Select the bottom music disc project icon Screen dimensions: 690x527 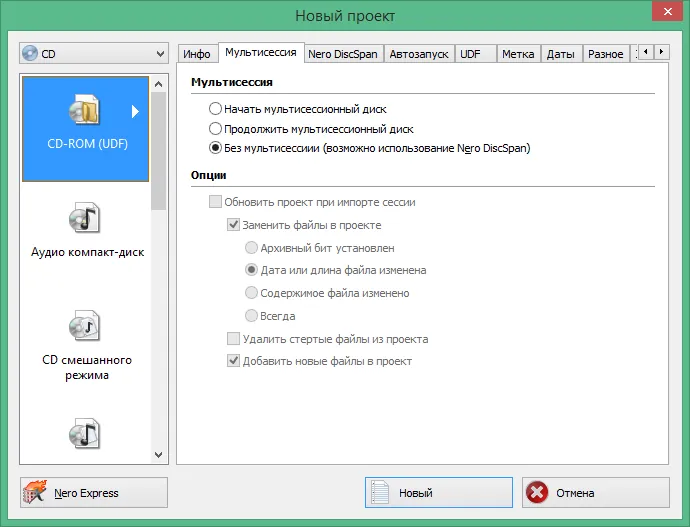84,433
